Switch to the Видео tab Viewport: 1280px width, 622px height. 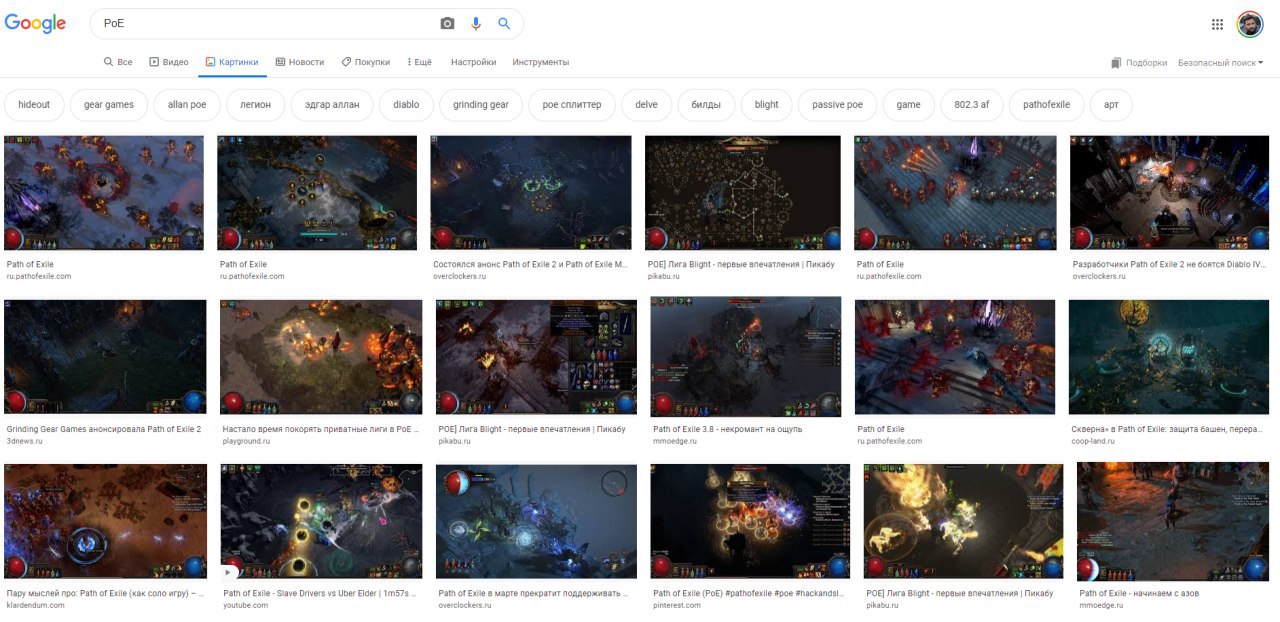pyautogui.click(x=169, y=62)
